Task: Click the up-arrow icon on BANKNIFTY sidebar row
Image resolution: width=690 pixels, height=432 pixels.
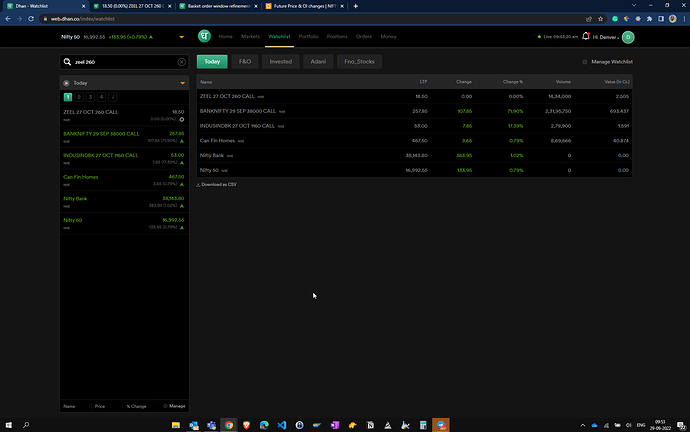Action: tap(182, 141)
